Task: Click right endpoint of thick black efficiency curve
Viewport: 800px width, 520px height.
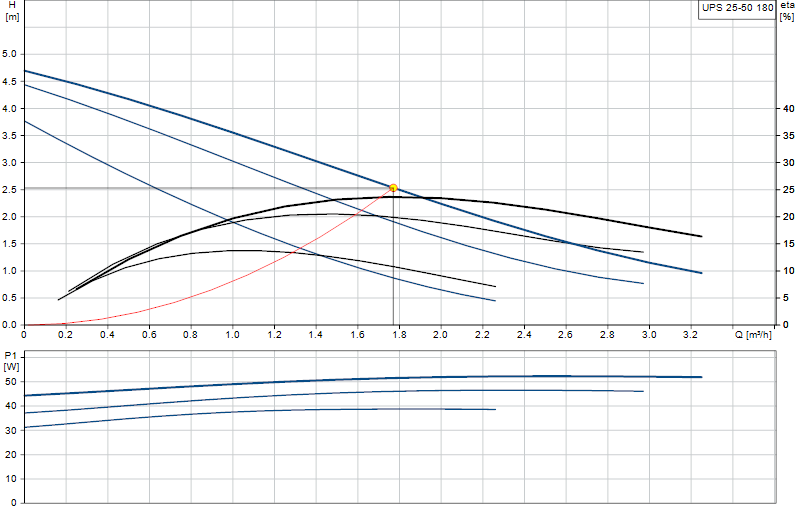Action: pyautogui.click(x=702, y=236)
